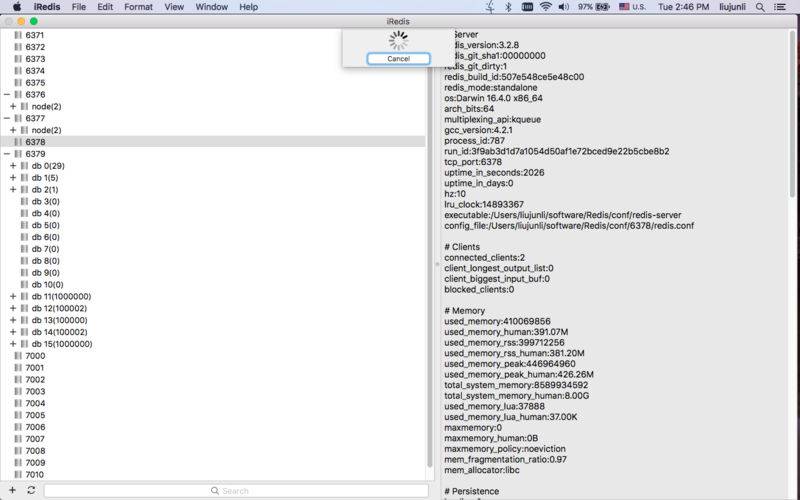The width and height of the screenshot is (800, 500).
Task: Click the server icon beside 7008
Action: (x=18, y=451)
